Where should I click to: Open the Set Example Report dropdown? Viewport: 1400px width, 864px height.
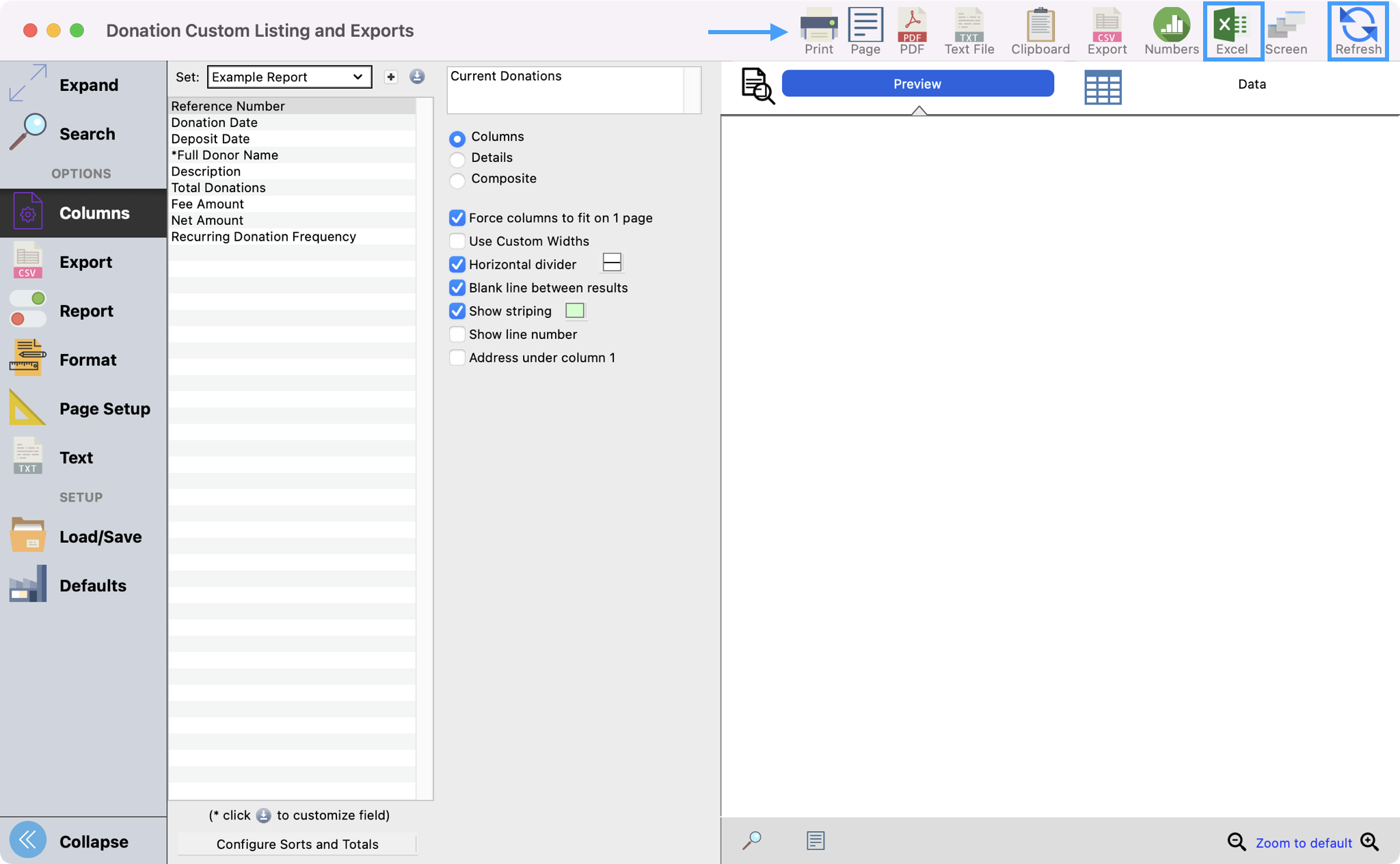coord(289,77)
